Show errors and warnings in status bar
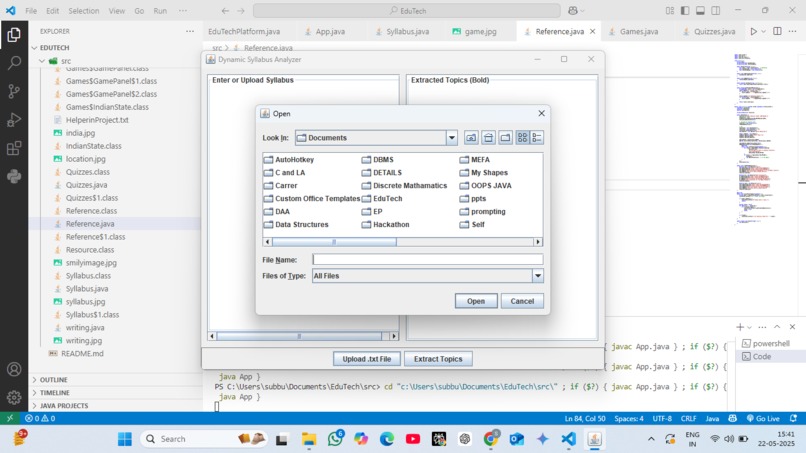The width and height of the screenshot is (806, 453). click(40, 418)
